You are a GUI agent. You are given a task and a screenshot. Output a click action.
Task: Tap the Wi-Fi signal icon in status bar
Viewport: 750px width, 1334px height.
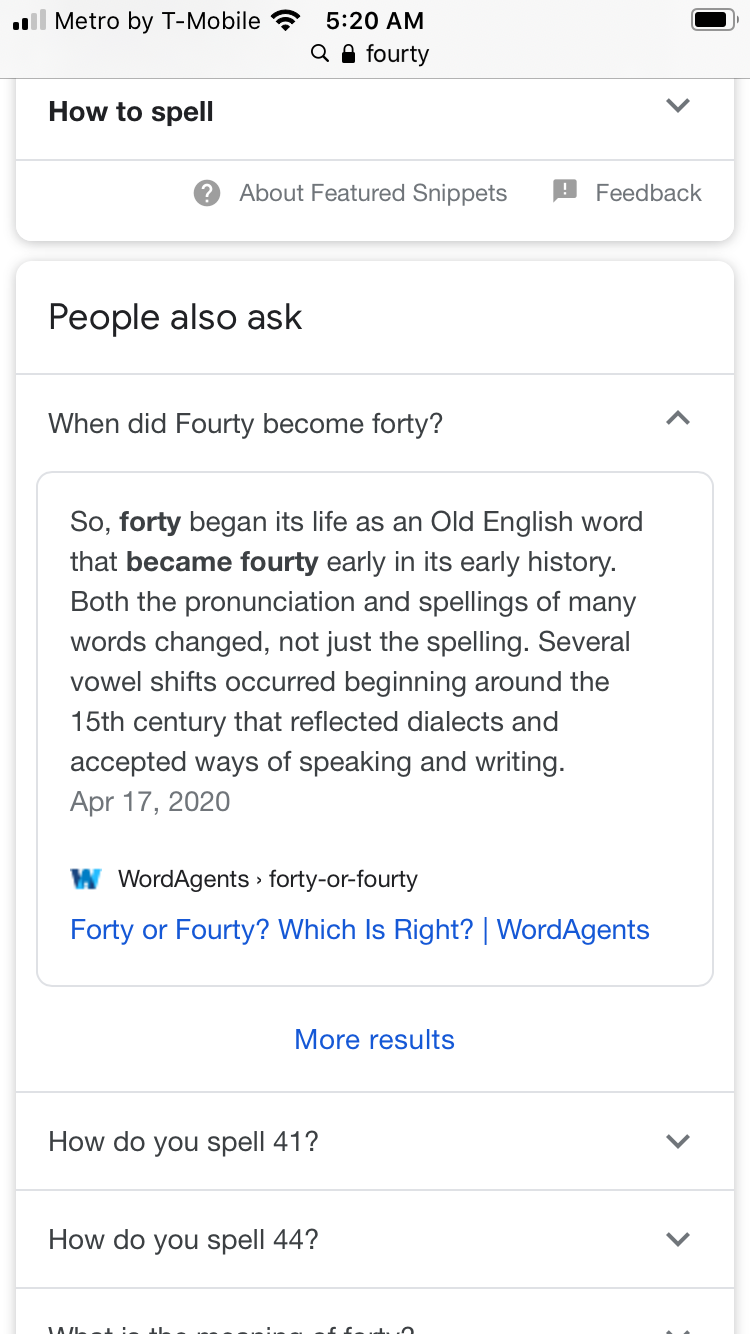(286, 20)
